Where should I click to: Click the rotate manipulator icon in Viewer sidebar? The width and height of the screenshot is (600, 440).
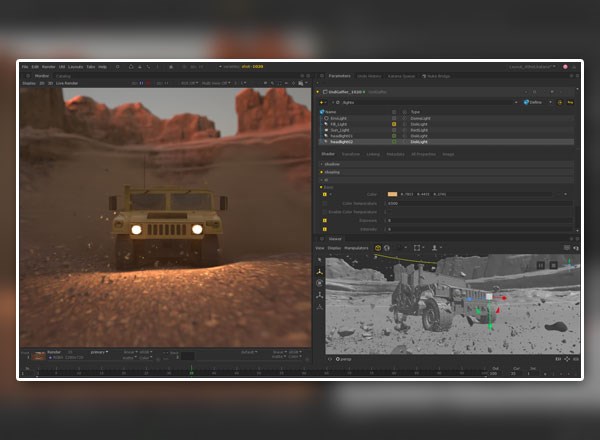320,283
